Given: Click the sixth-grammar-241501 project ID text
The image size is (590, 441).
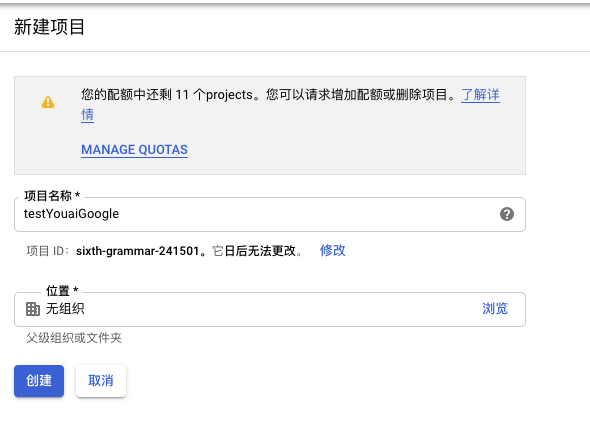Looking at the screenshot, I should (137, 251).
